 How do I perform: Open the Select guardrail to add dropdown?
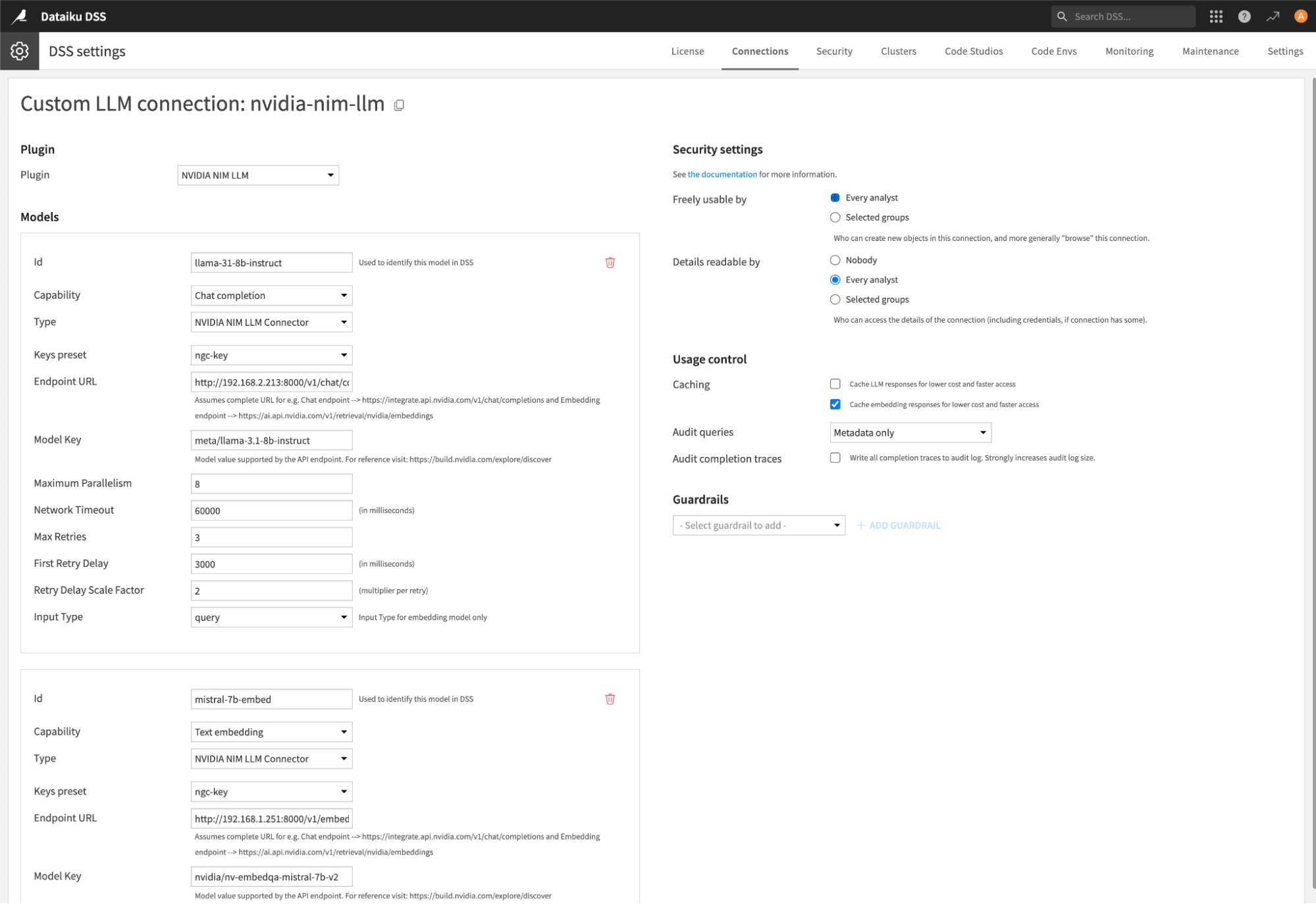click(x=758, y=525)
